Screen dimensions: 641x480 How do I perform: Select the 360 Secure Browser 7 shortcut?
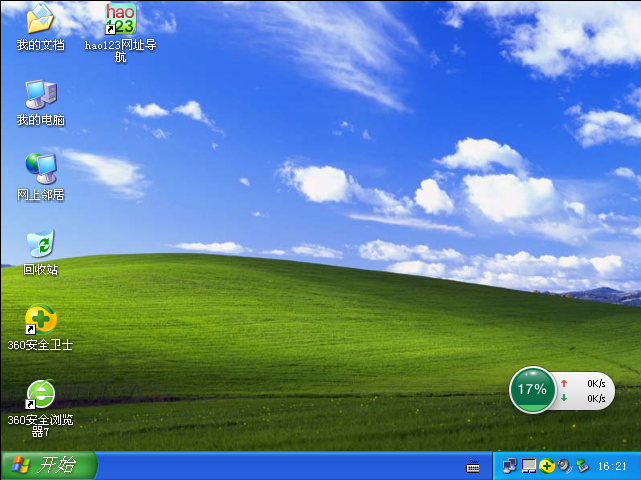click(40, 394)
